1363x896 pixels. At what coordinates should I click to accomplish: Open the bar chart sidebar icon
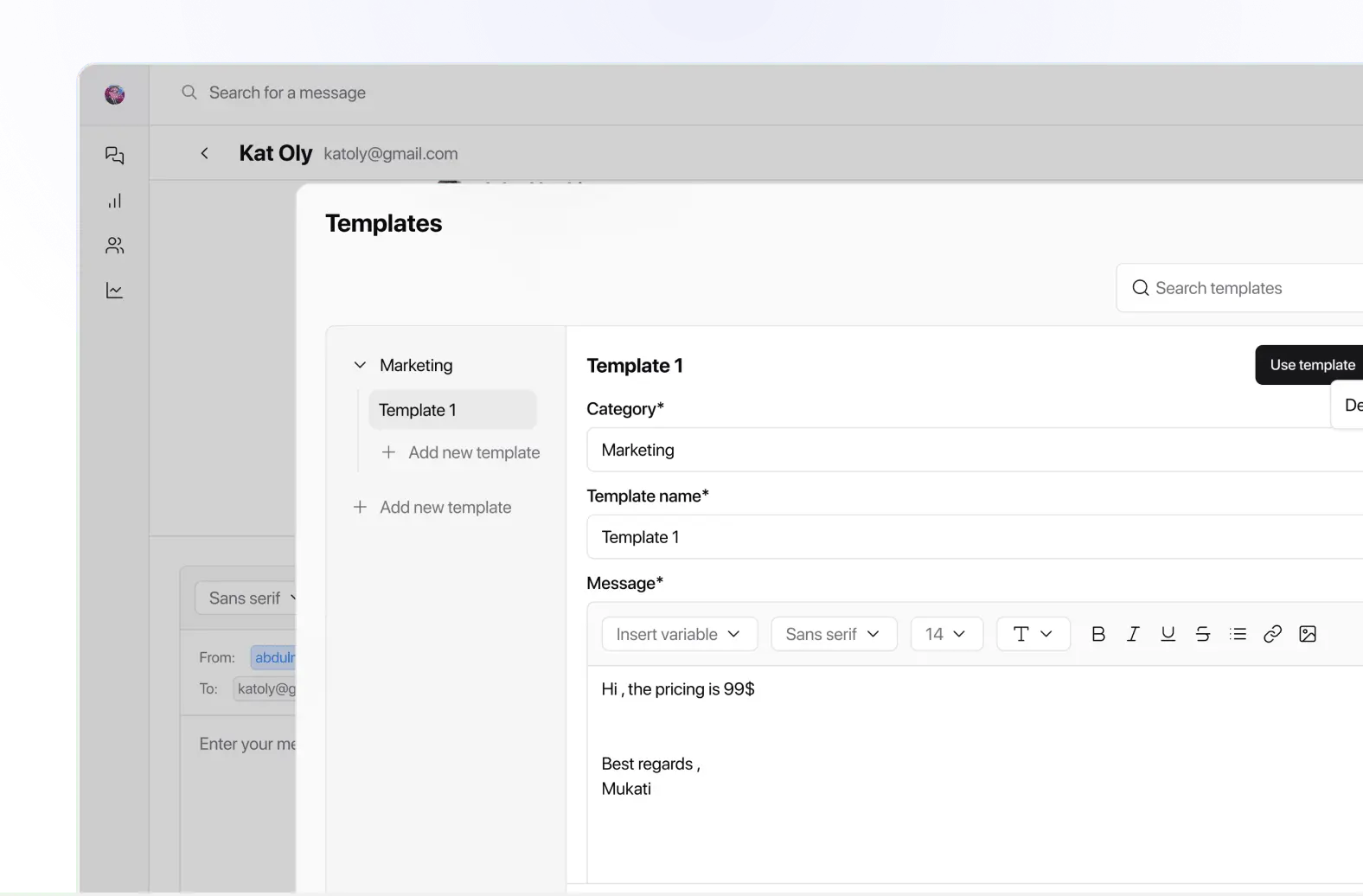pyautogui.click(x=114, y=201)
